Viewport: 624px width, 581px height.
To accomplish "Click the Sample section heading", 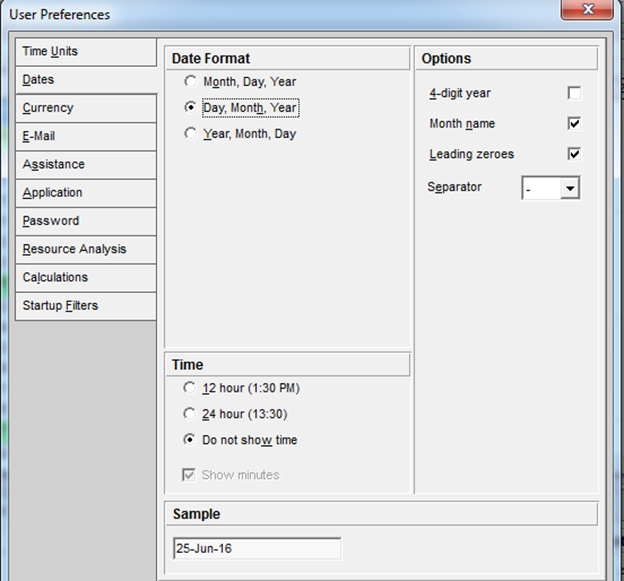I will click(197, 514).
